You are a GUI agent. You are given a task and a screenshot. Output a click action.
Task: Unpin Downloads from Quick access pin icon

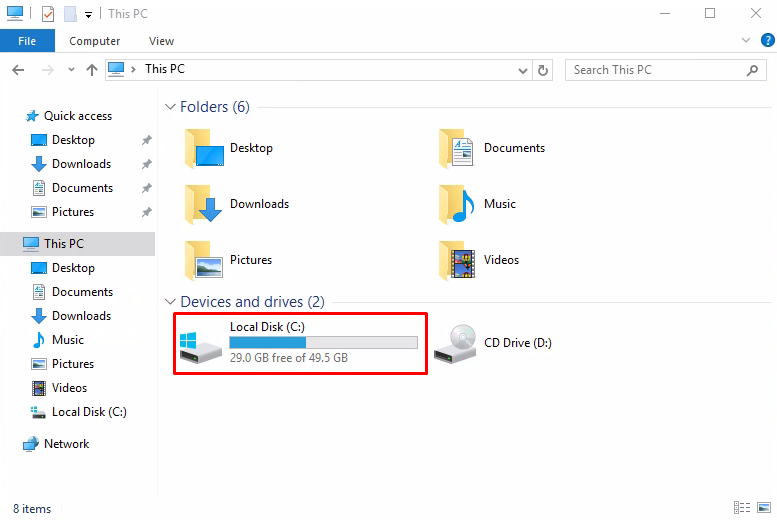click(146, 164)
